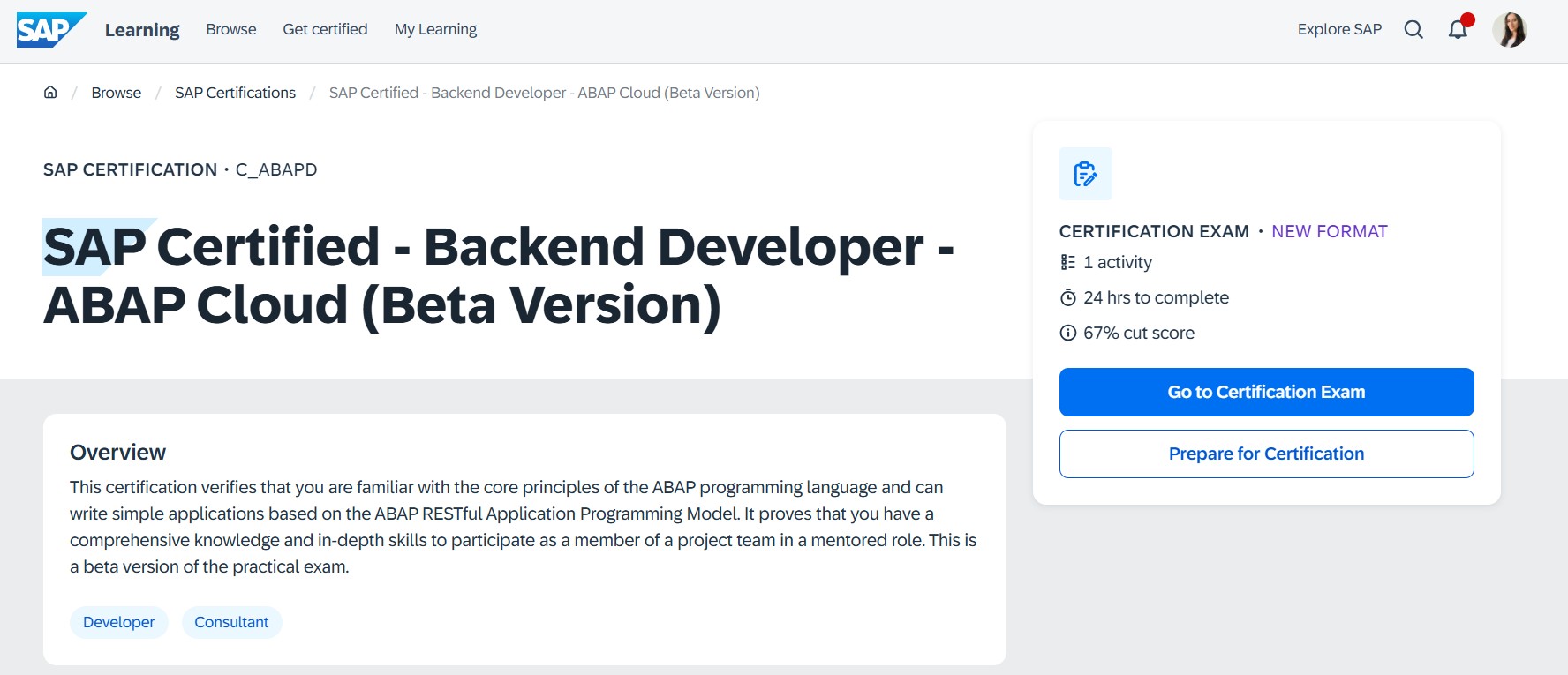Click the Overview description paragraph
Image resolution: width=1568 pixels, height=675 pixels.
coord(524,527)
